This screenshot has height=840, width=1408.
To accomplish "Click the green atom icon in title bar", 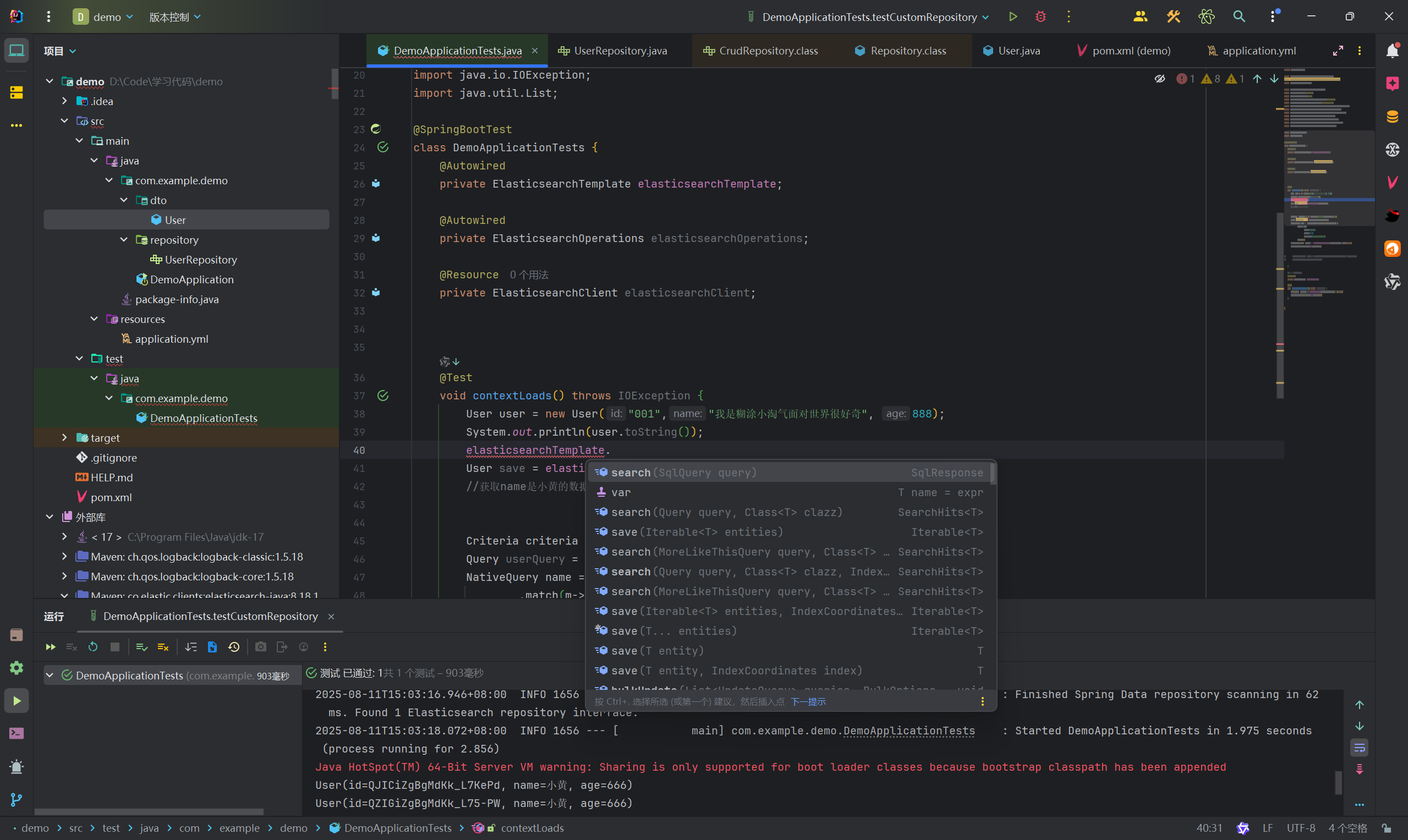I will [1207, 17].
